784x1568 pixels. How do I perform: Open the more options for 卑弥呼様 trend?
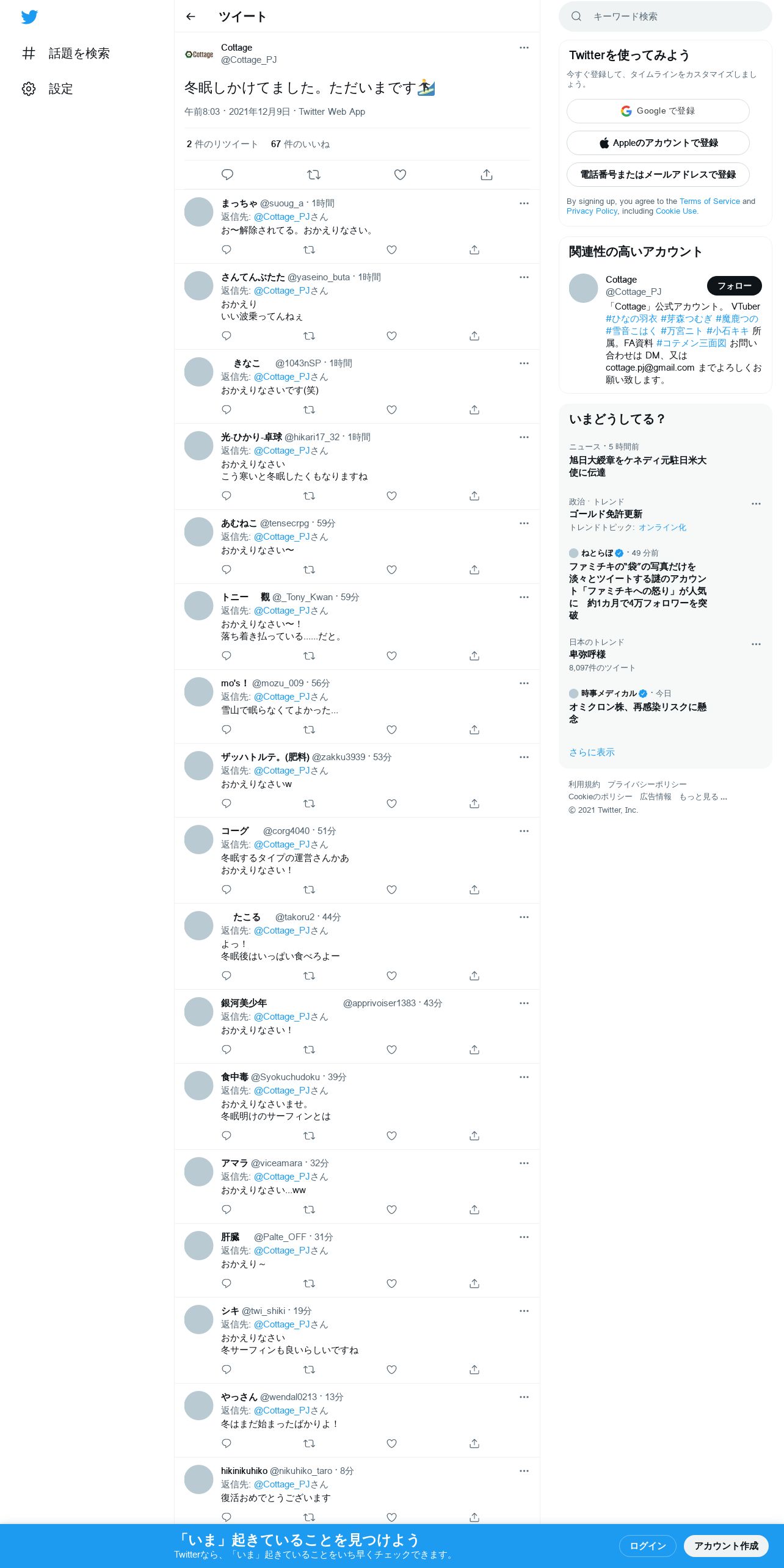coord(756,644)
